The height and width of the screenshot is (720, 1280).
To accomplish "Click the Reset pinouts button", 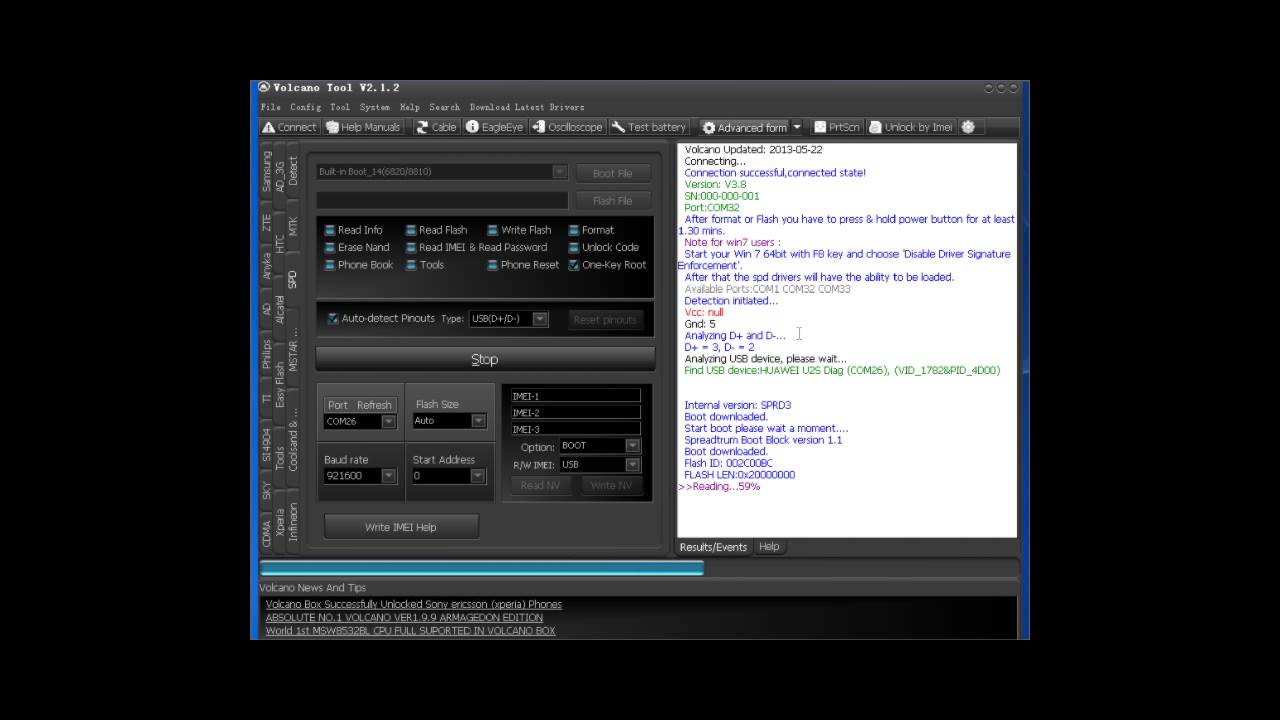I will (605, 320).
